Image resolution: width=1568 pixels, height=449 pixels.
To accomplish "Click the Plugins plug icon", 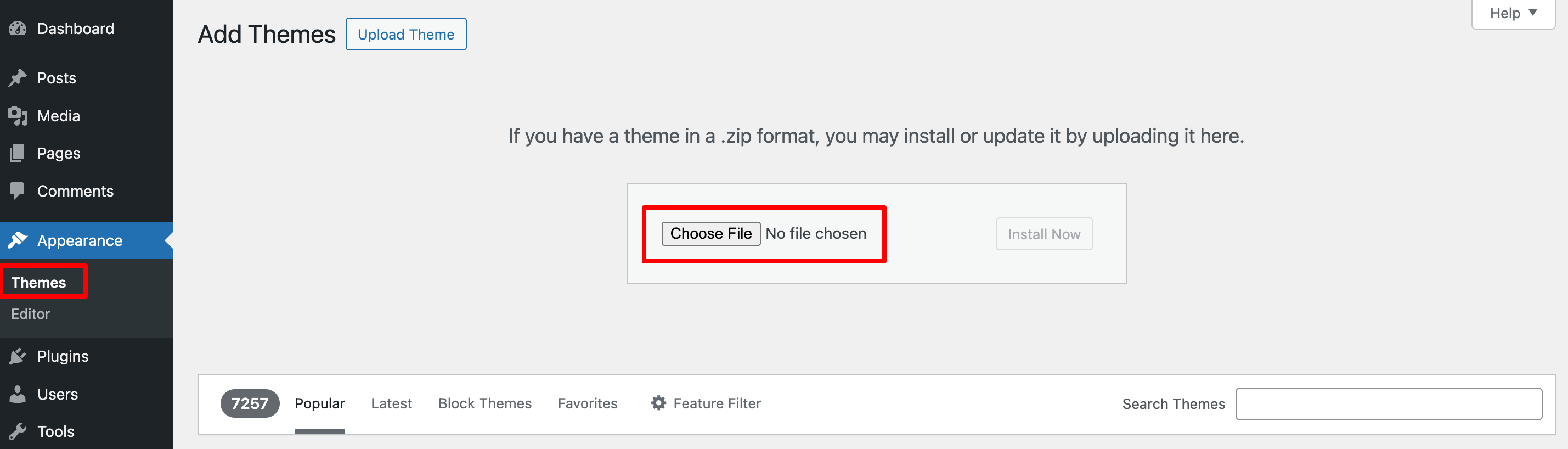I will pyautogui.click(x=18, y=356).
